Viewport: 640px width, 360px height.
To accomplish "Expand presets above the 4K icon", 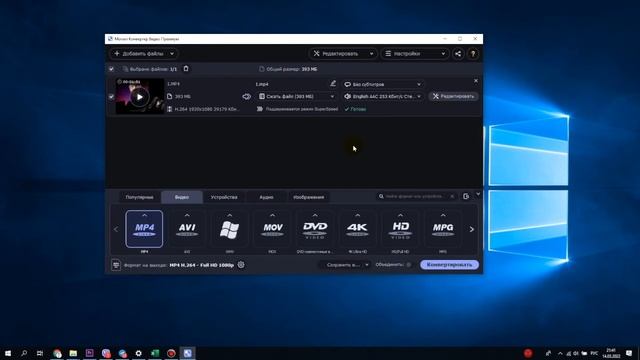I will pos(358,215).
